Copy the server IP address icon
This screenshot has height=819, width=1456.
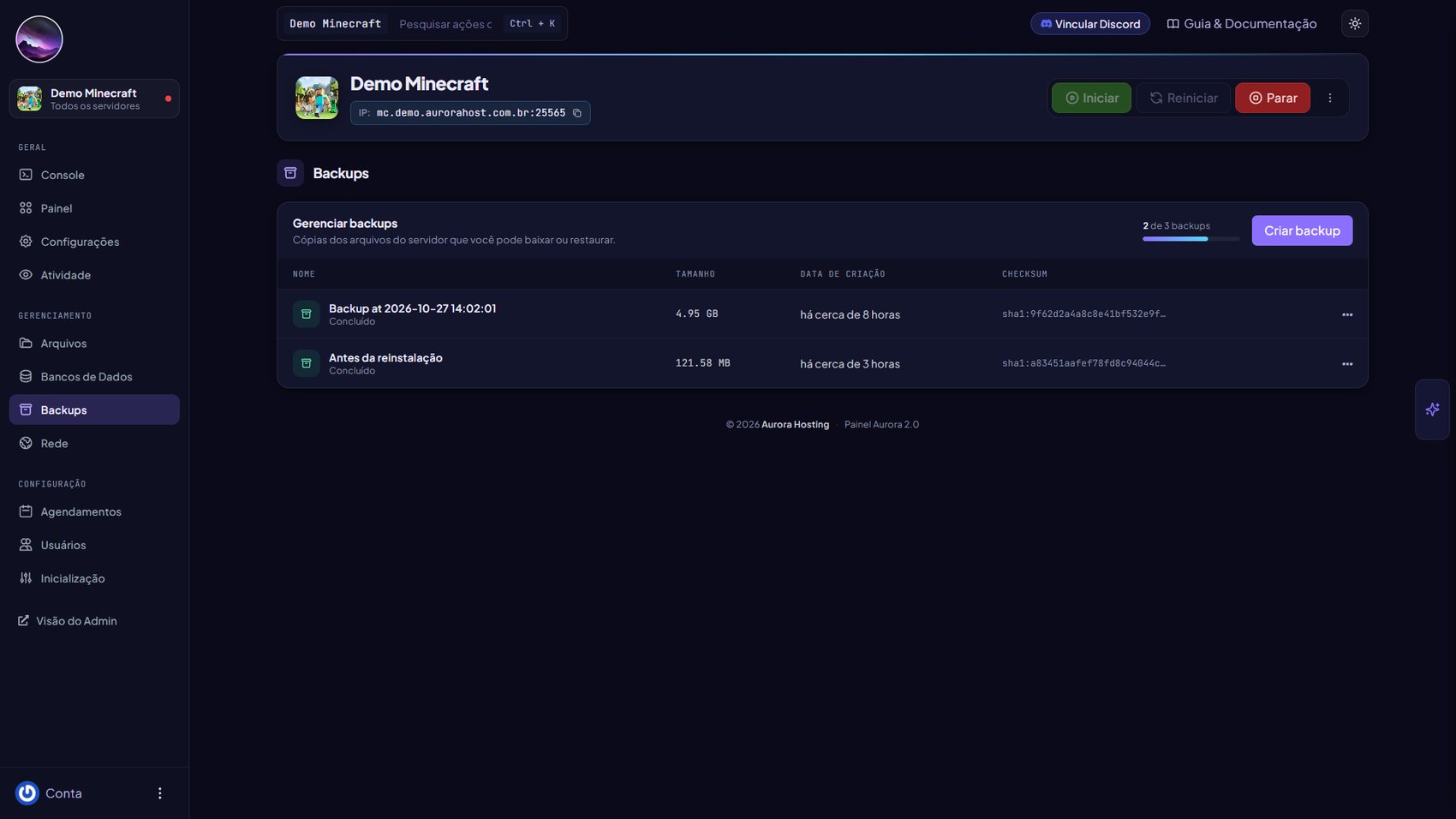577,113
